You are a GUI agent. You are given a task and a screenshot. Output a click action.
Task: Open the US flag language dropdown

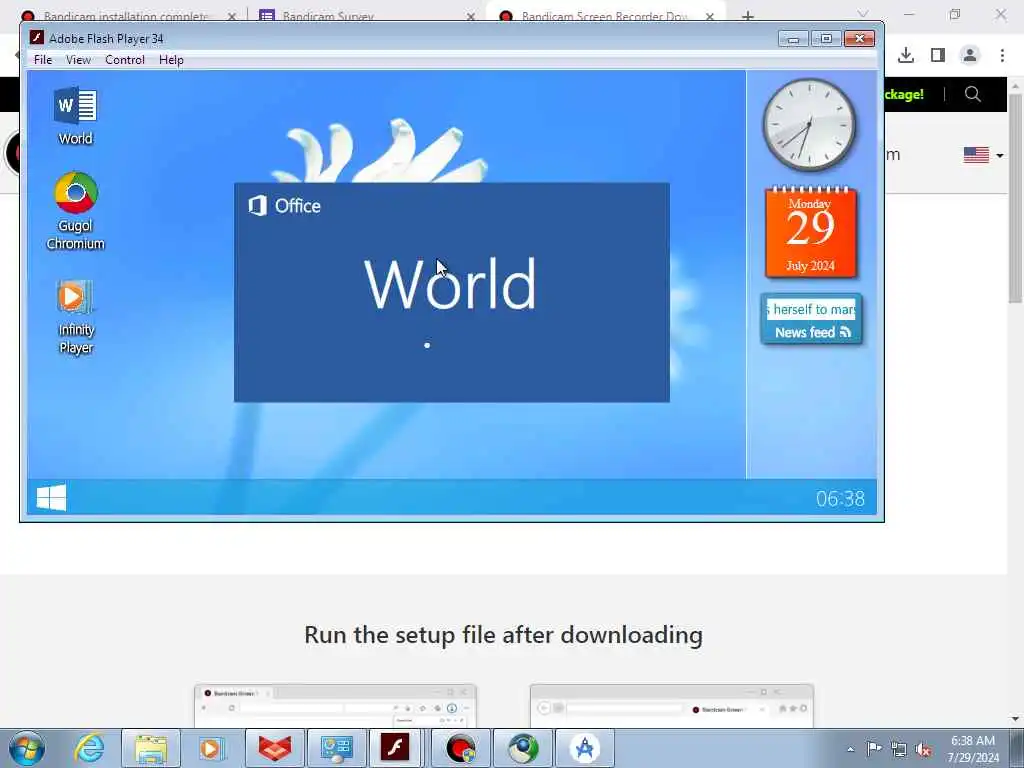(x=983, y=155)
